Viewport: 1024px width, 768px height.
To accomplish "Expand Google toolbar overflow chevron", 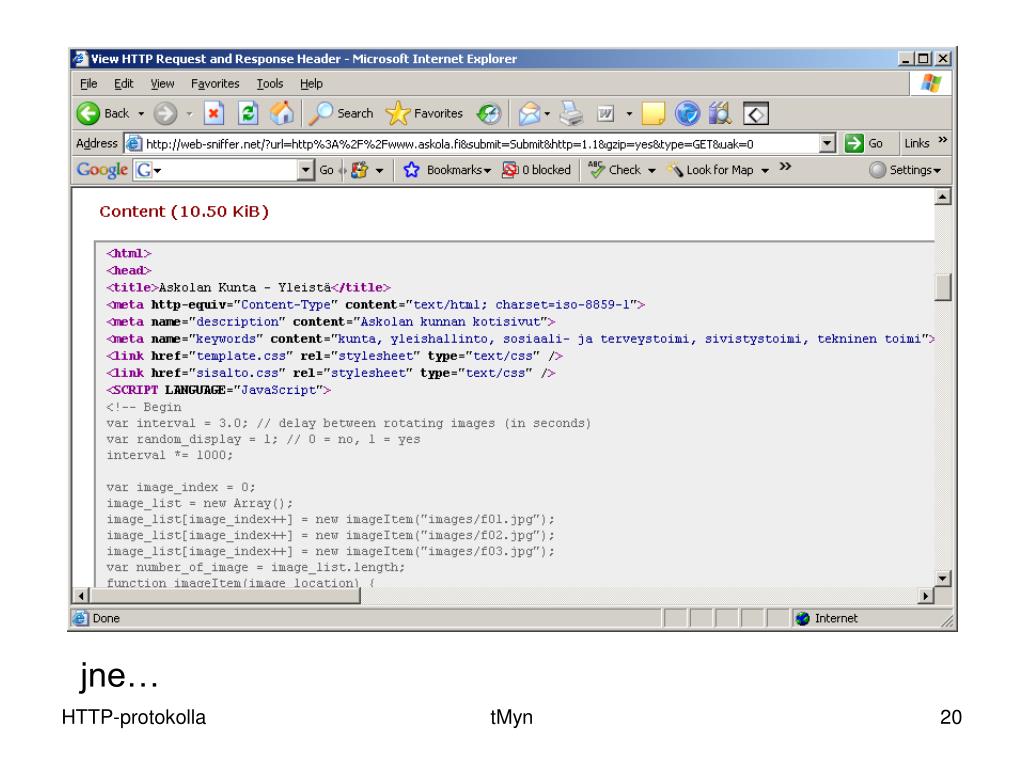I will click(785, 167).
